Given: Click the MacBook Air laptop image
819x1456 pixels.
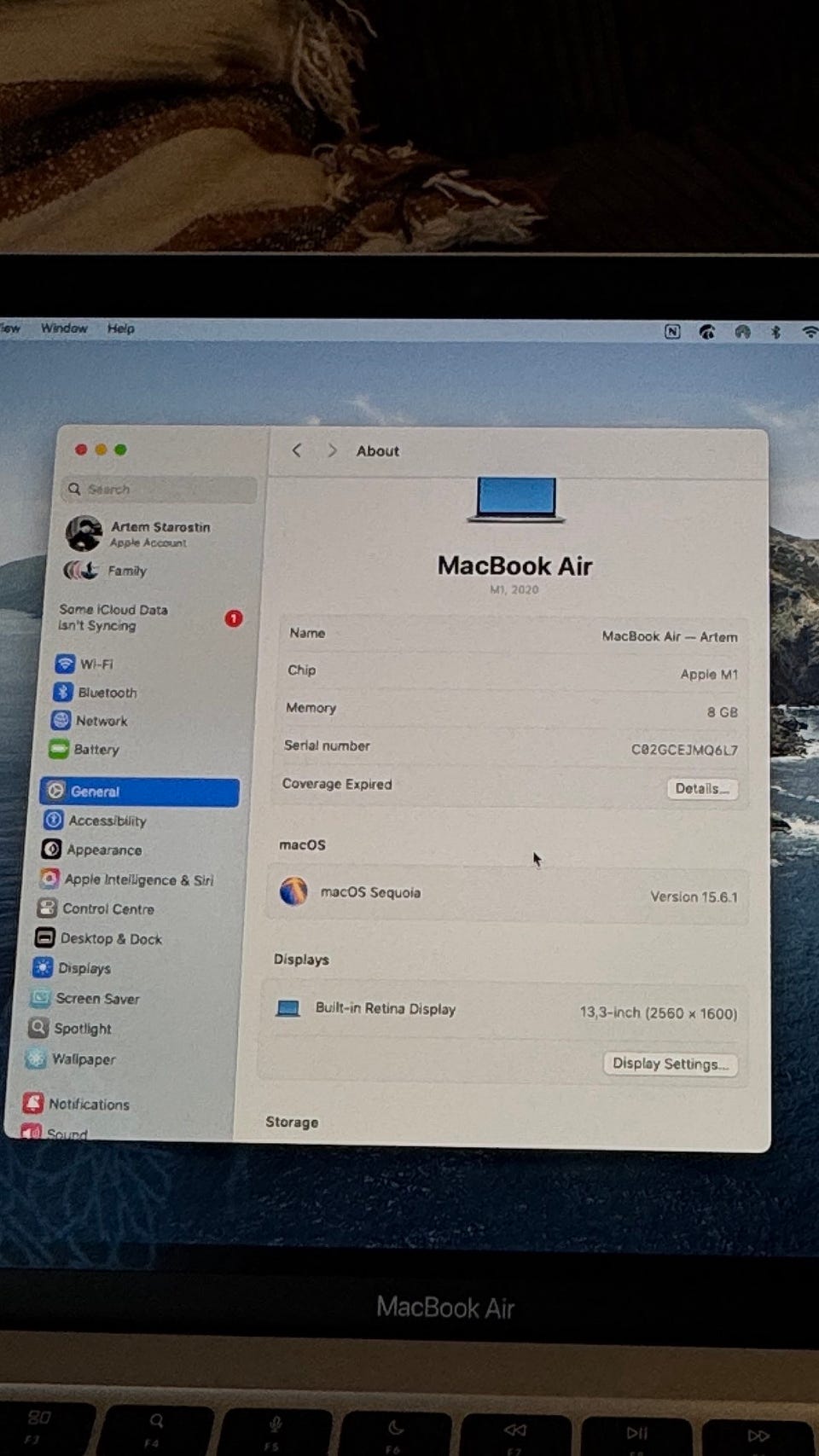Looking at the screenshot, I should point(516,500).
